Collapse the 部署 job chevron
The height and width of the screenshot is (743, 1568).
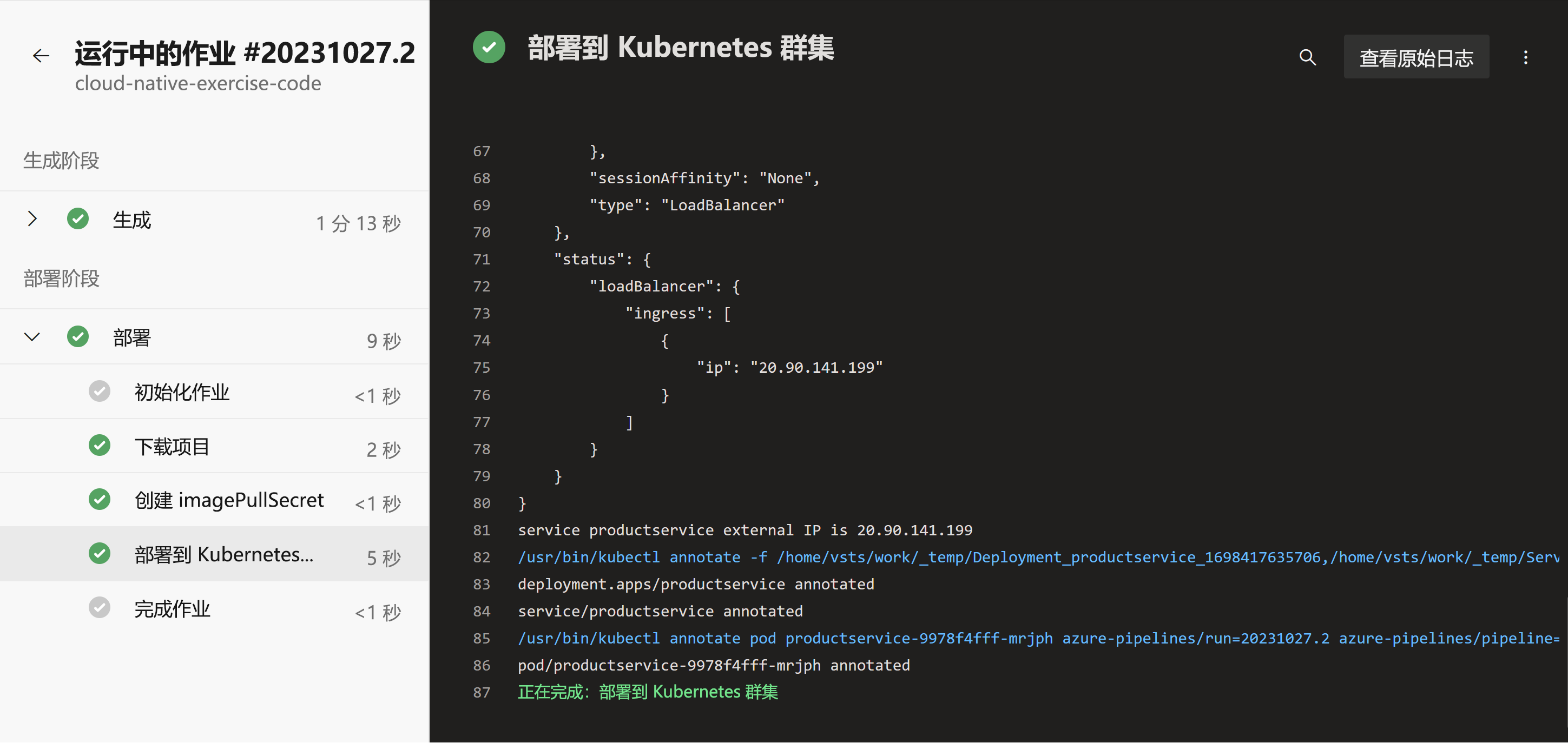coord(32,336)
